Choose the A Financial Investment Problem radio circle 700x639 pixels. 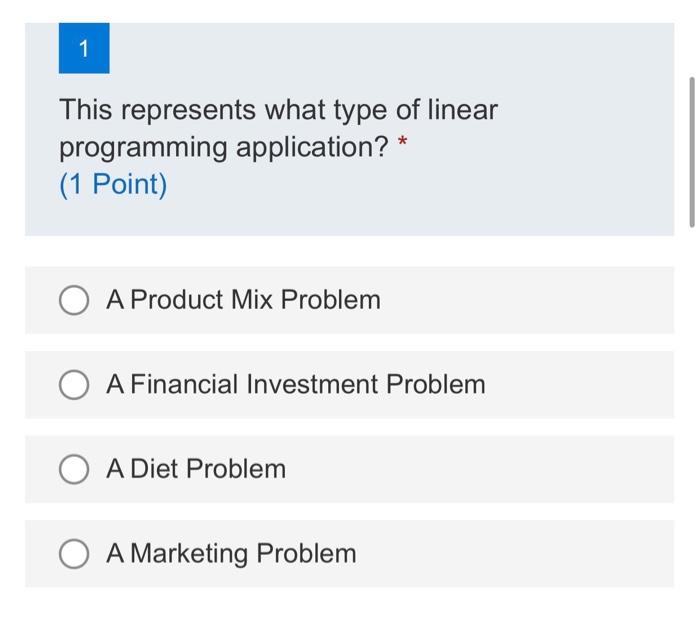coord(74,385)
